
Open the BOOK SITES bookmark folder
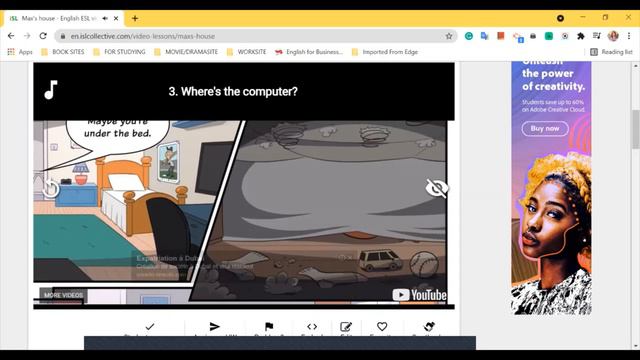(x=63, y=52)
